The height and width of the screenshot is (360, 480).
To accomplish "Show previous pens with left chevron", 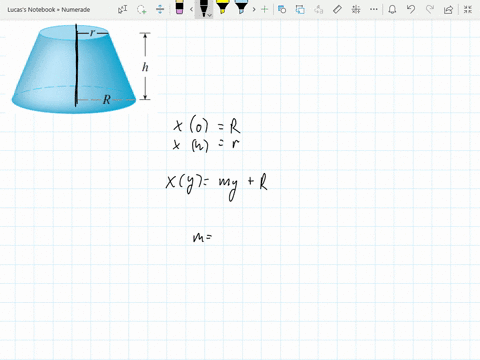I will [191, 9].
